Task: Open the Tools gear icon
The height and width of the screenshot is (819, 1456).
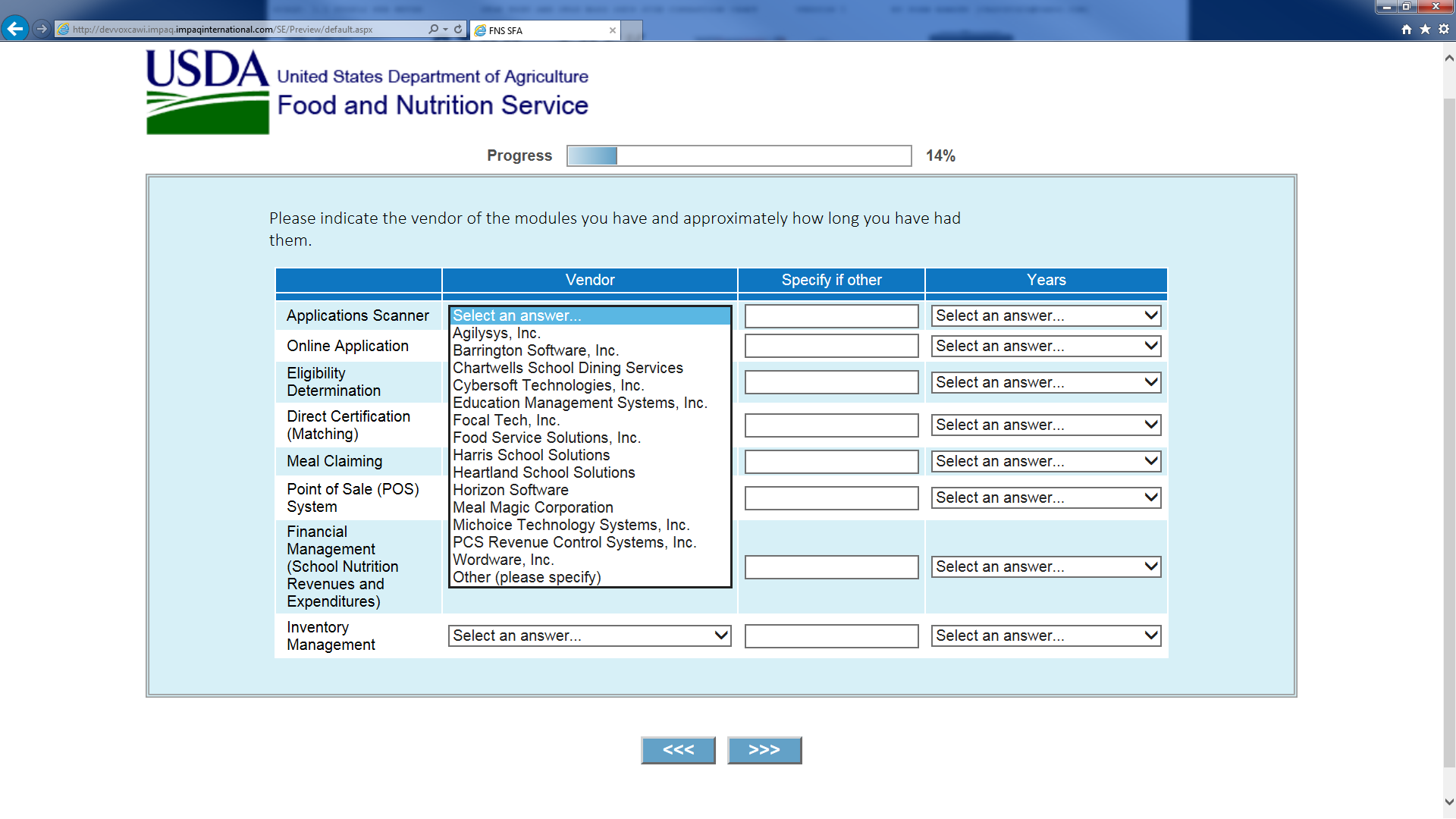Action: coord(1444,30)
